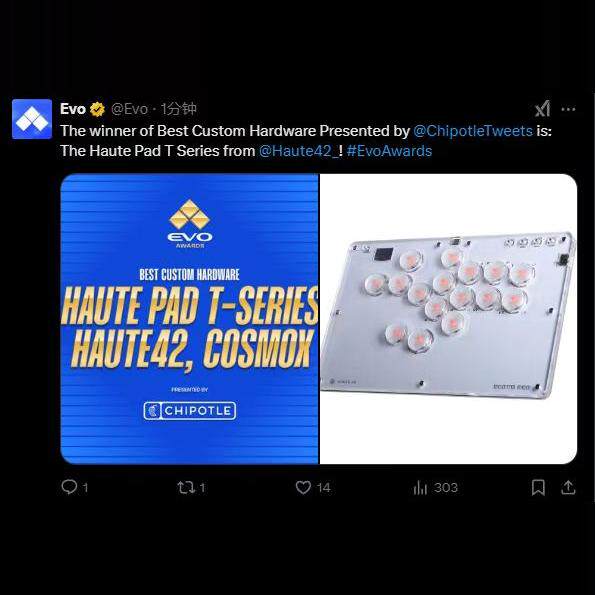595x595 pixels.
Task: Open the Grok icon on the tweet
Action: click(x=542, y=109)
